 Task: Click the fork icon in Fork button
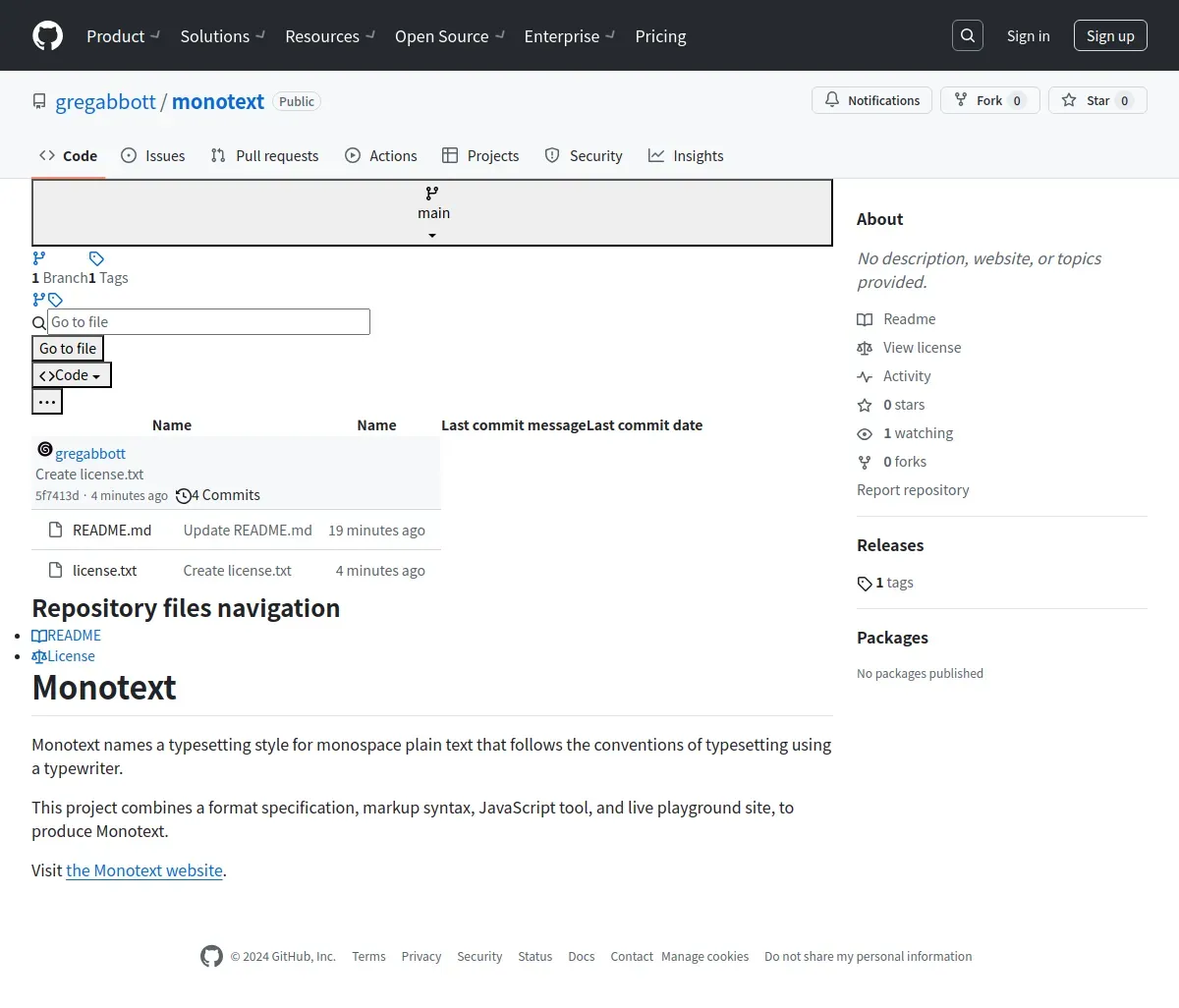click(961, 100)
